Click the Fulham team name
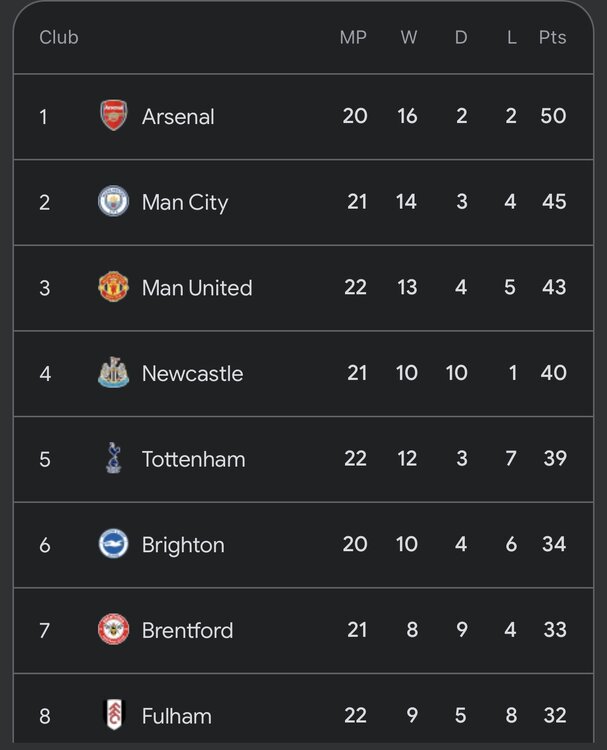This screenshot has width=607, height=750. click(177, 715)
